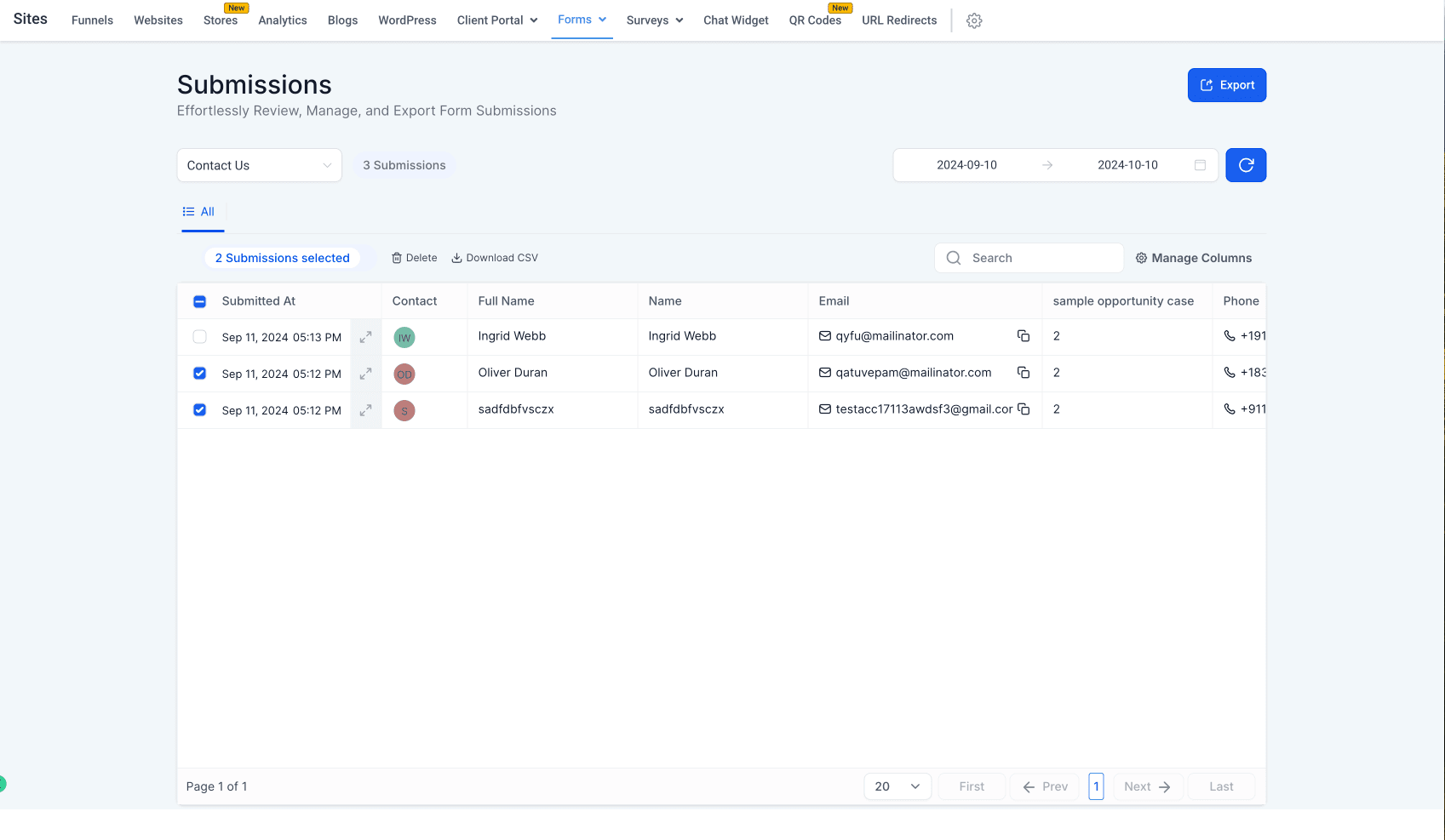Expand the Ingrid Webb submission row
Viewport: 1445px width, 840px height.
click(365, 337)
